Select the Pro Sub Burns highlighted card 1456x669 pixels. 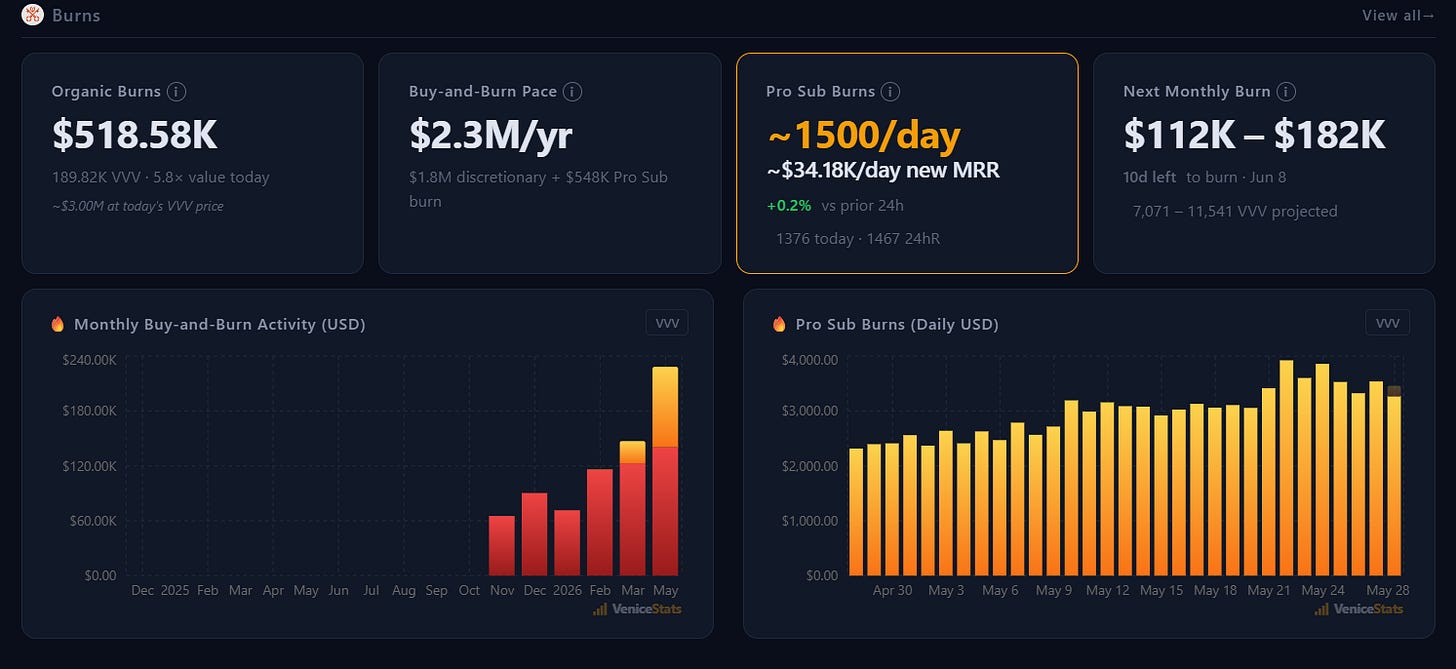click(907, 163)
